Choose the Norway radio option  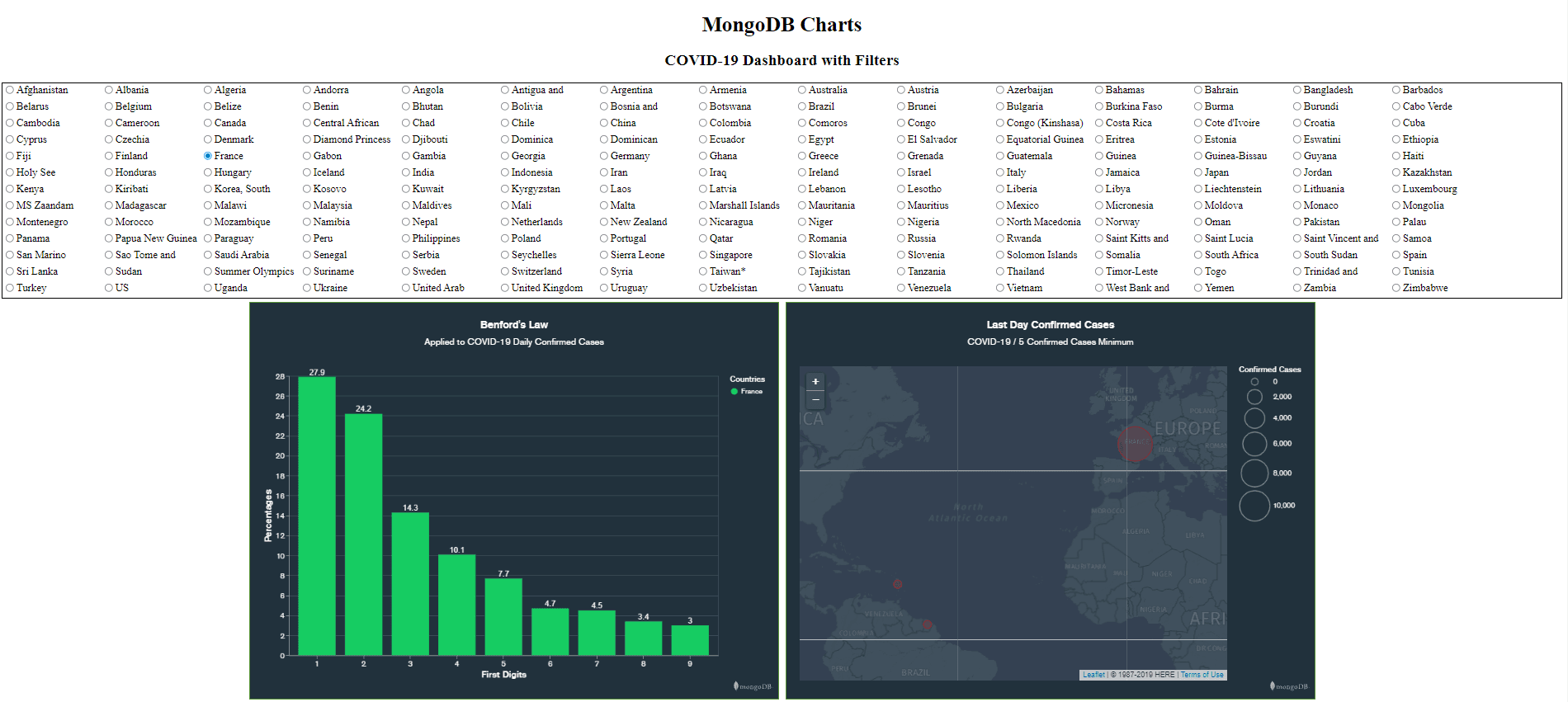pos(1099,222)
